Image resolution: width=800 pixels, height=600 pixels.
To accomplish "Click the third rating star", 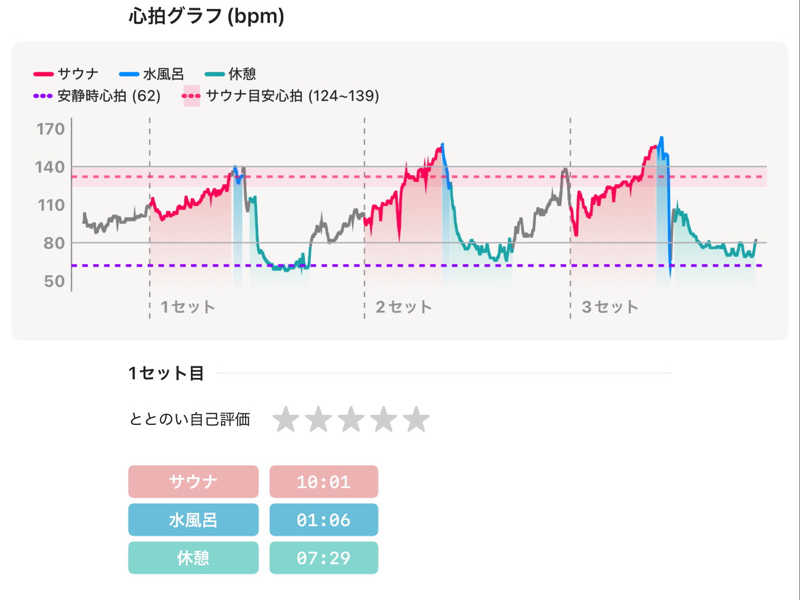I will click(x=351, y=420).
